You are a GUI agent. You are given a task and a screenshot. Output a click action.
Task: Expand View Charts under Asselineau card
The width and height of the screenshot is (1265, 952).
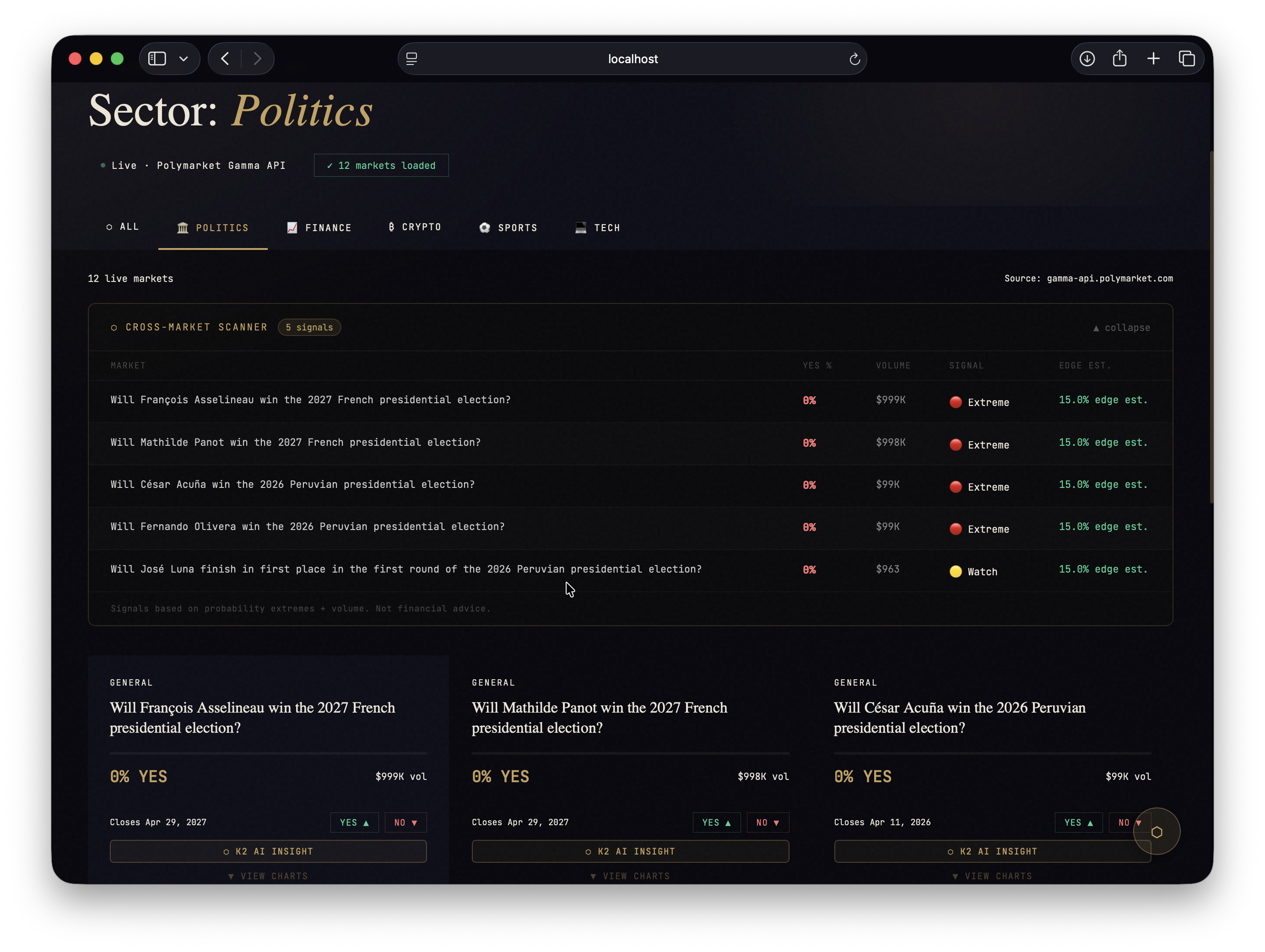(268, 876)
